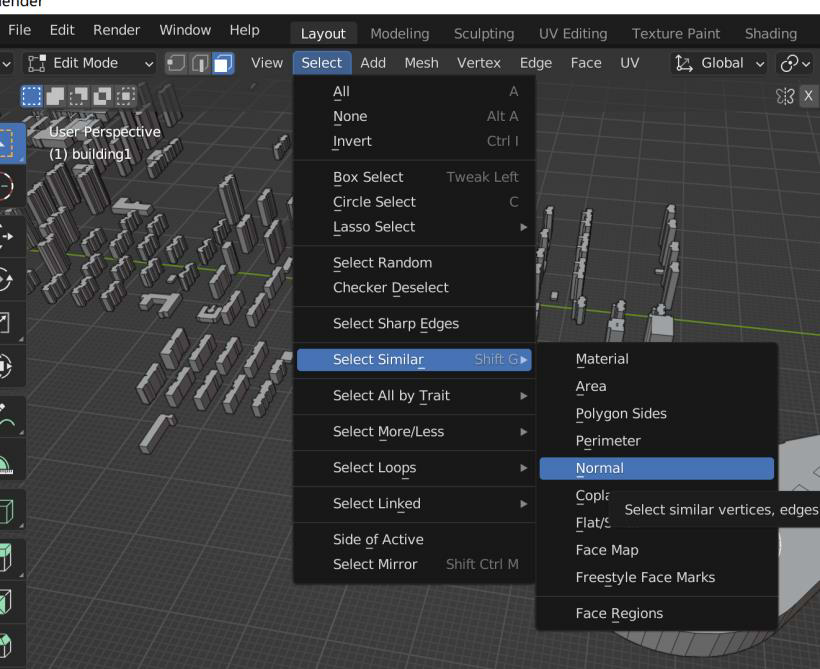This screenshot has height=669, width=820.
Task: Choose intersect selection mode icon
Action: click(126, 96)
